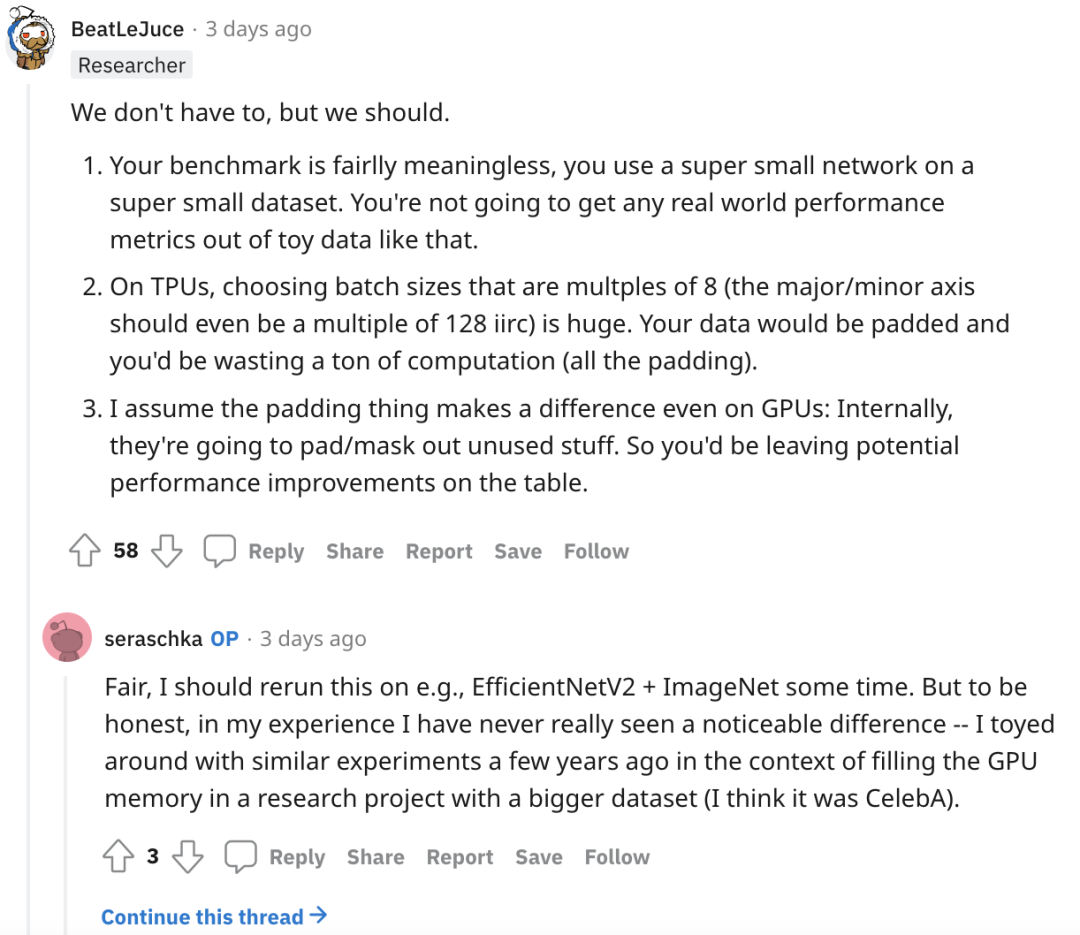Save seraschka's reply
1080x935 pixels.
click(x=539, y=857)
